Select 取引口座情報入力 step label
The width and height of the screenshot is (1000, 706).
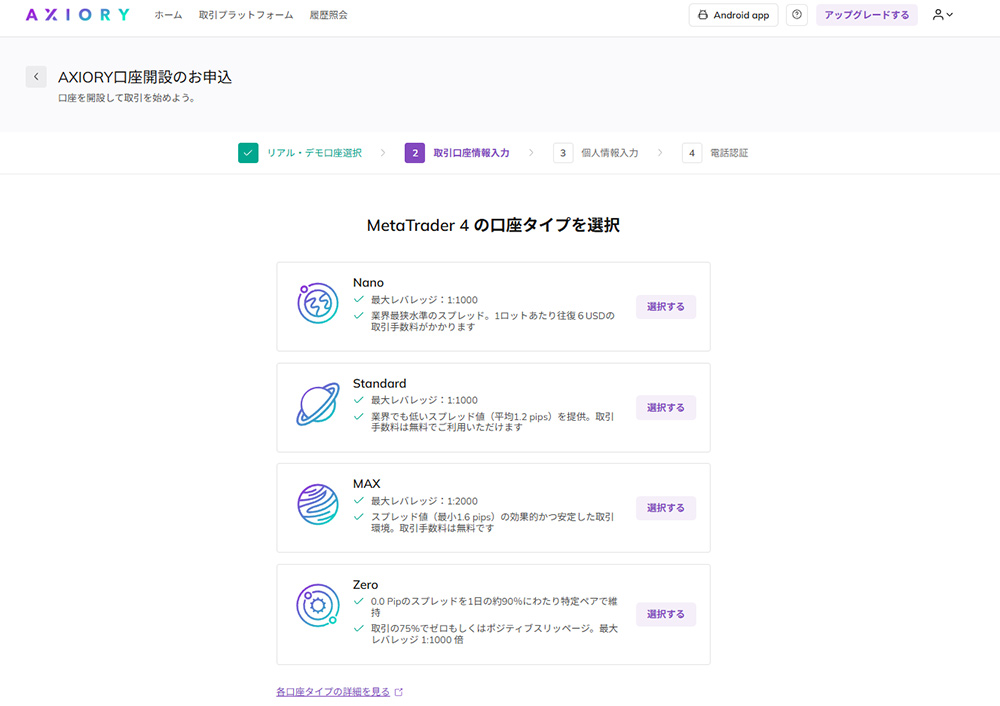pos(471,153)
